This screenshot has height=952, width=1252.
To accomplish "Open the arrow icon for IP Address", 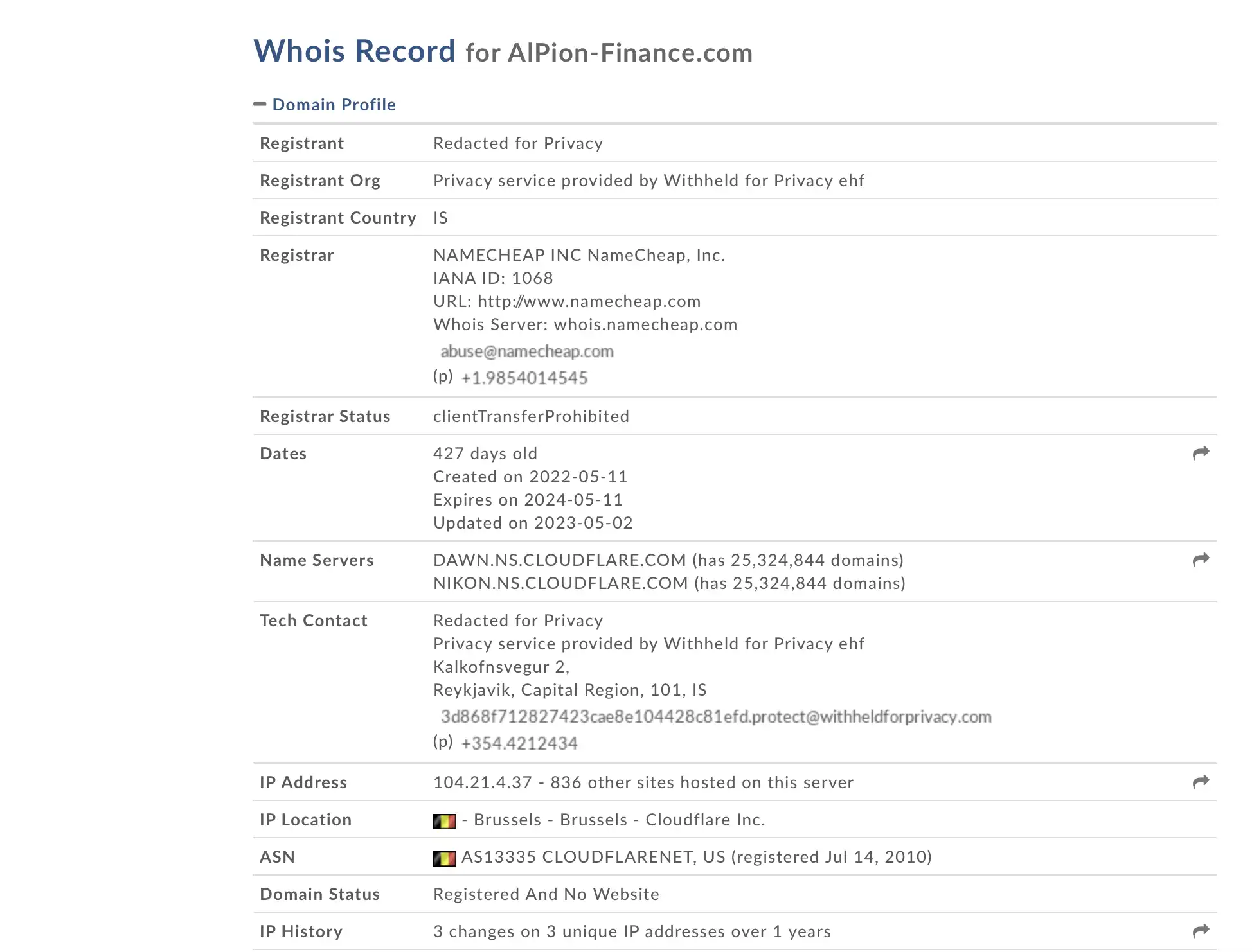I will pos(1201,782).
